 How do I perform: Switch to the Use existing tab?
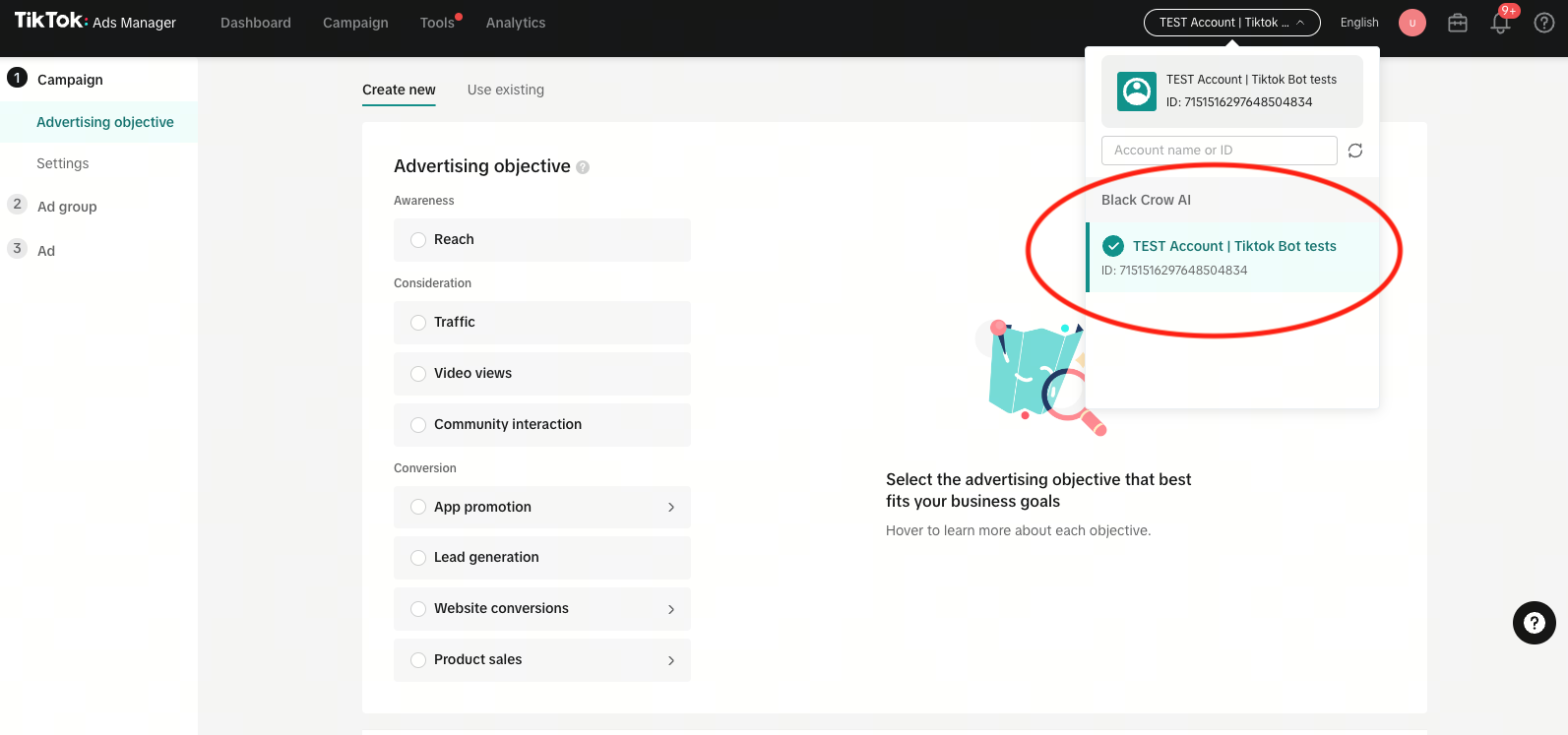[506, 90]
